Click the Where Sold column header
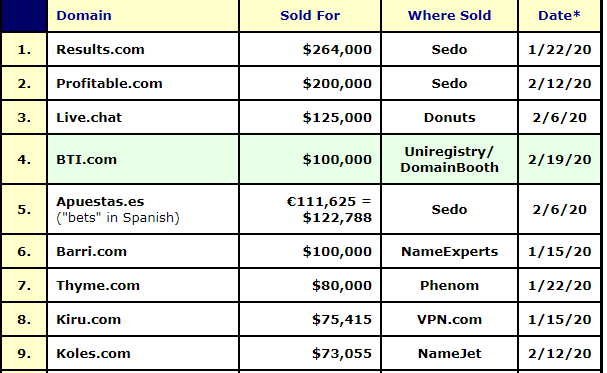The height and width of the screenshot is (373, 607). [x=449, y=15]
